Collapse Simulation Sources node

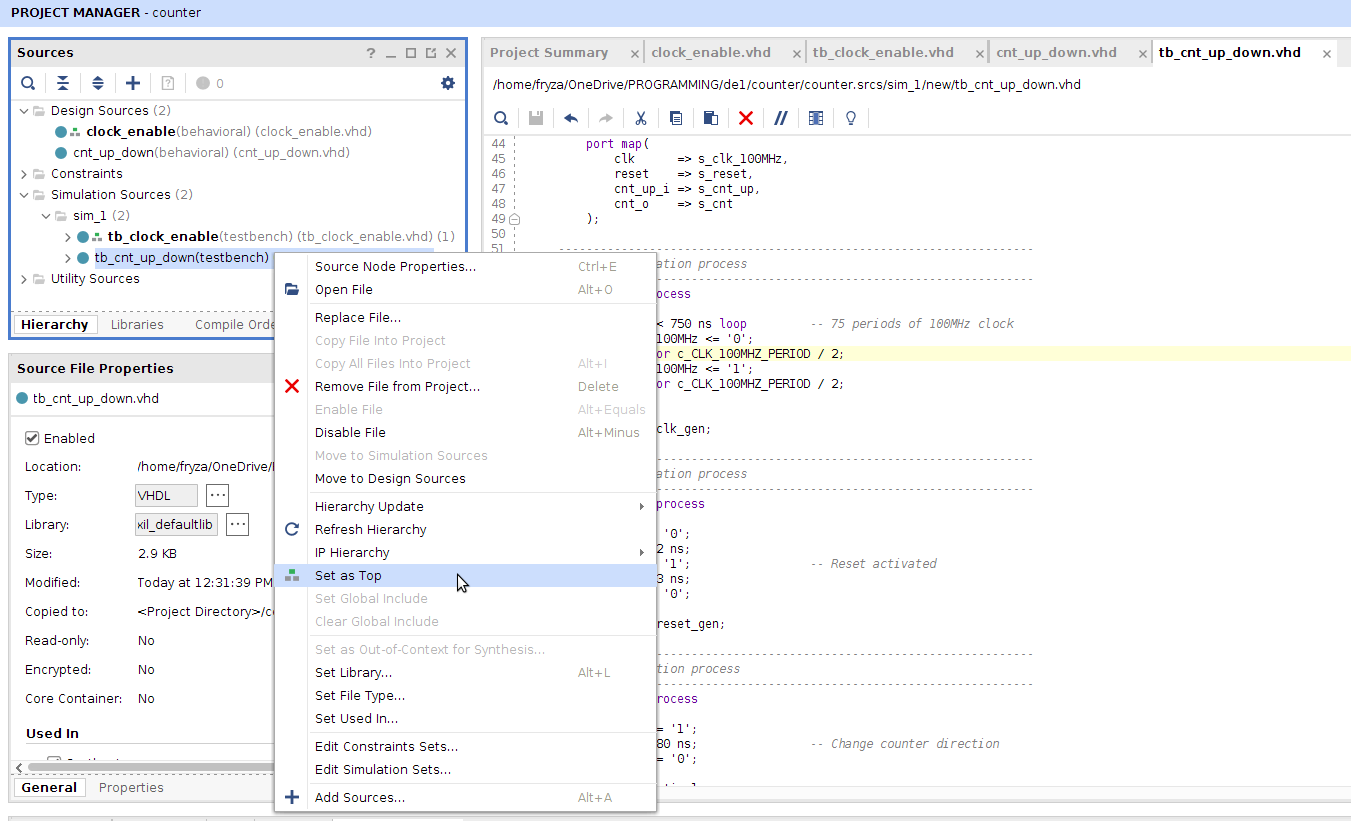(x=24, y=194)
